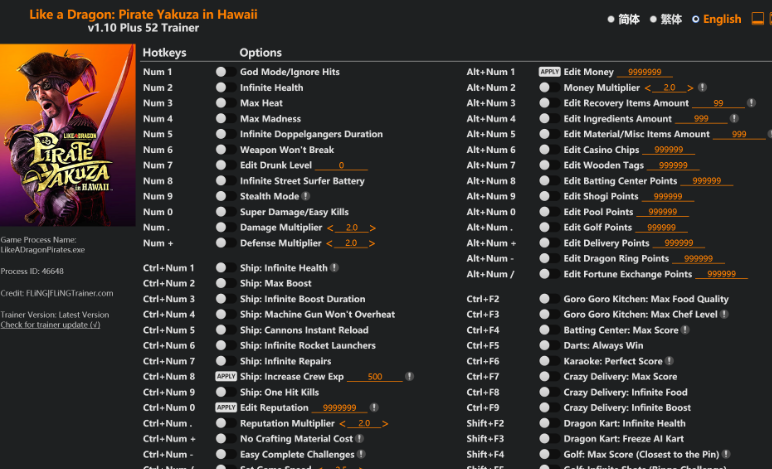Increase Reputation Multiplier value
This screenshot has height=469, width=772.
coord(385,423)
